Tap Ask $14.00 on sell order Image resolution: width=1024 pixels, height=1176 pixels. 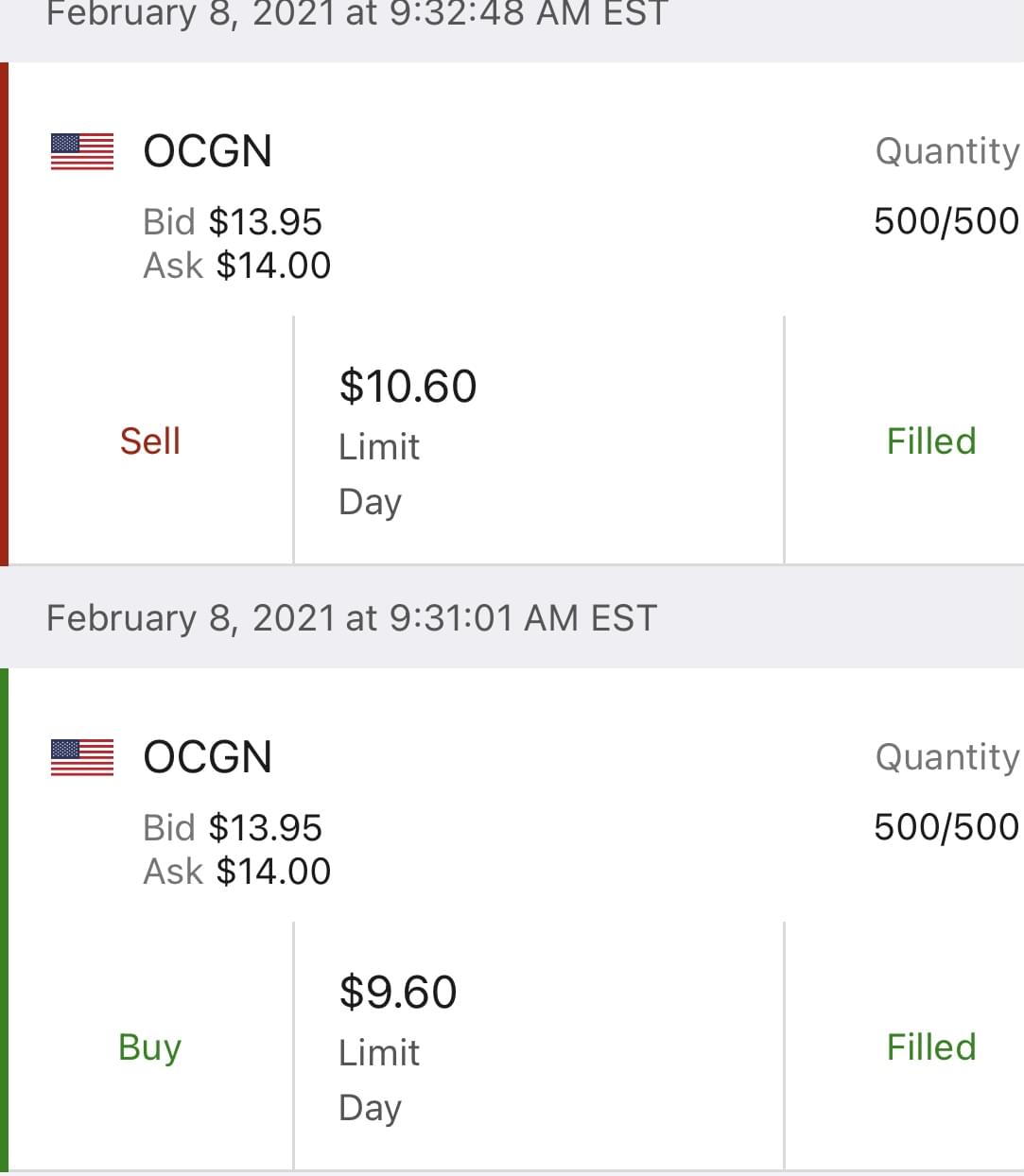pos(237,266)
